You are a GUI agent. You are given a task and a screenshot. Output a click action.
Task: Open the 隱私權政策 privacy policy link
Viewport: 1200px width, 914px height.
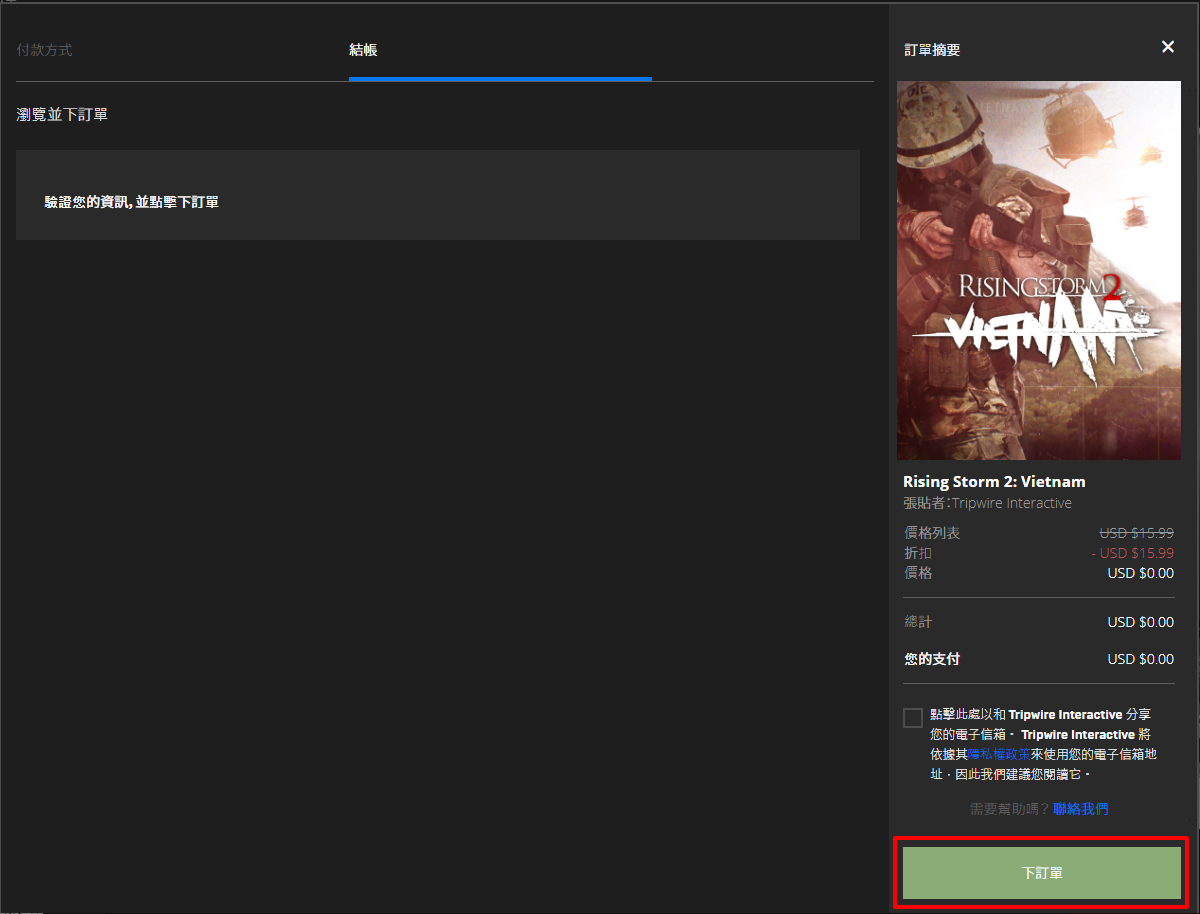(999, 754)
